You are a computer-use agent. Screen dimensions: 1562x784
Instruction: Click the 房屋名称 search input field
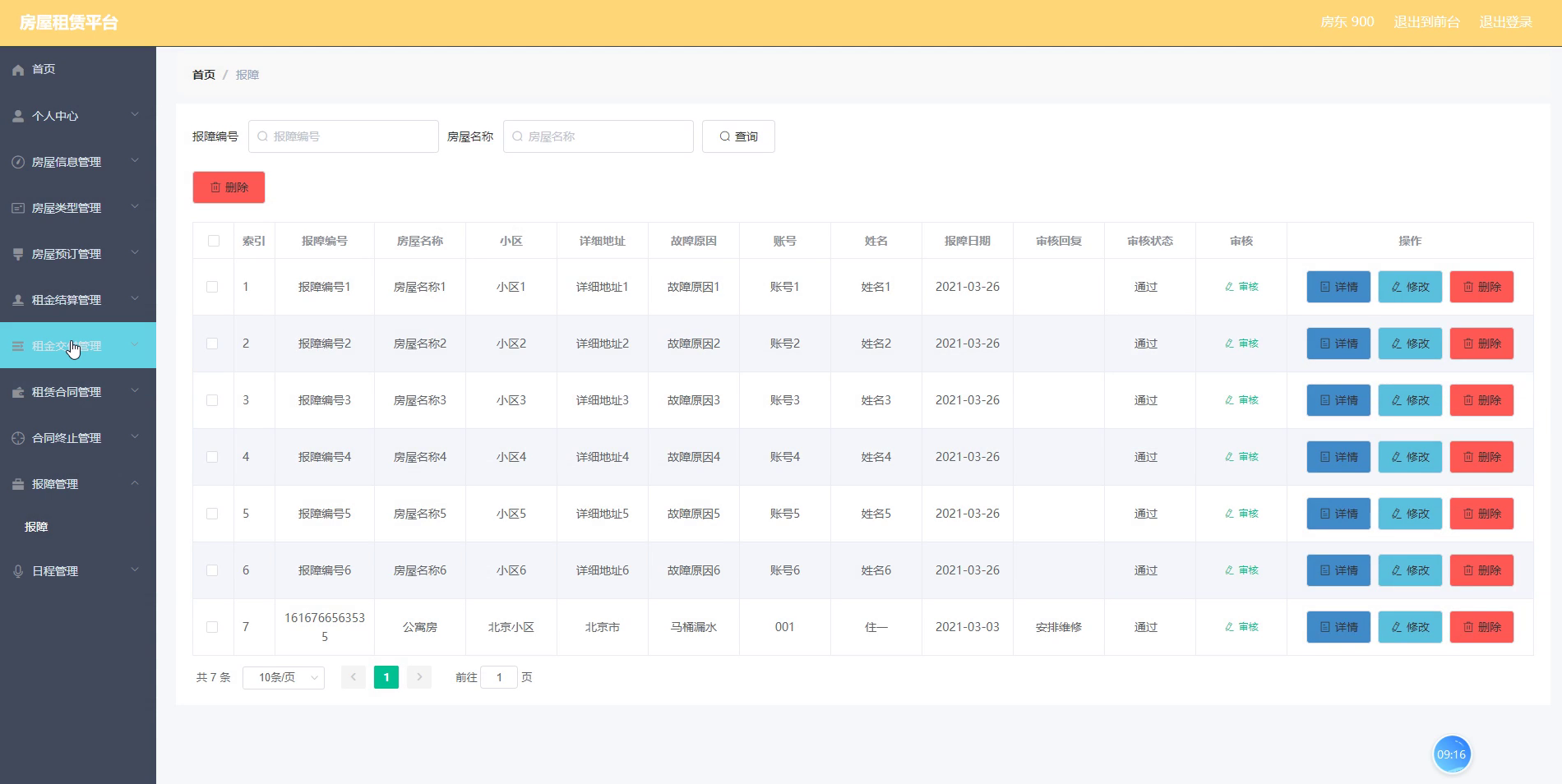[598, 136]
